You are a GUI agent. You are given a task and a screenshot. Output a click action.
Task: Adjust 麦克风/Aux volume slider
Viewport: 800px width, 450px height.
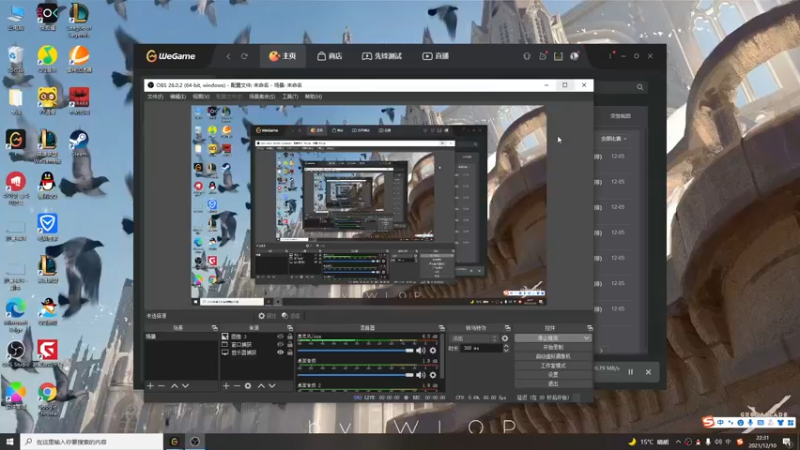[356, 351]
